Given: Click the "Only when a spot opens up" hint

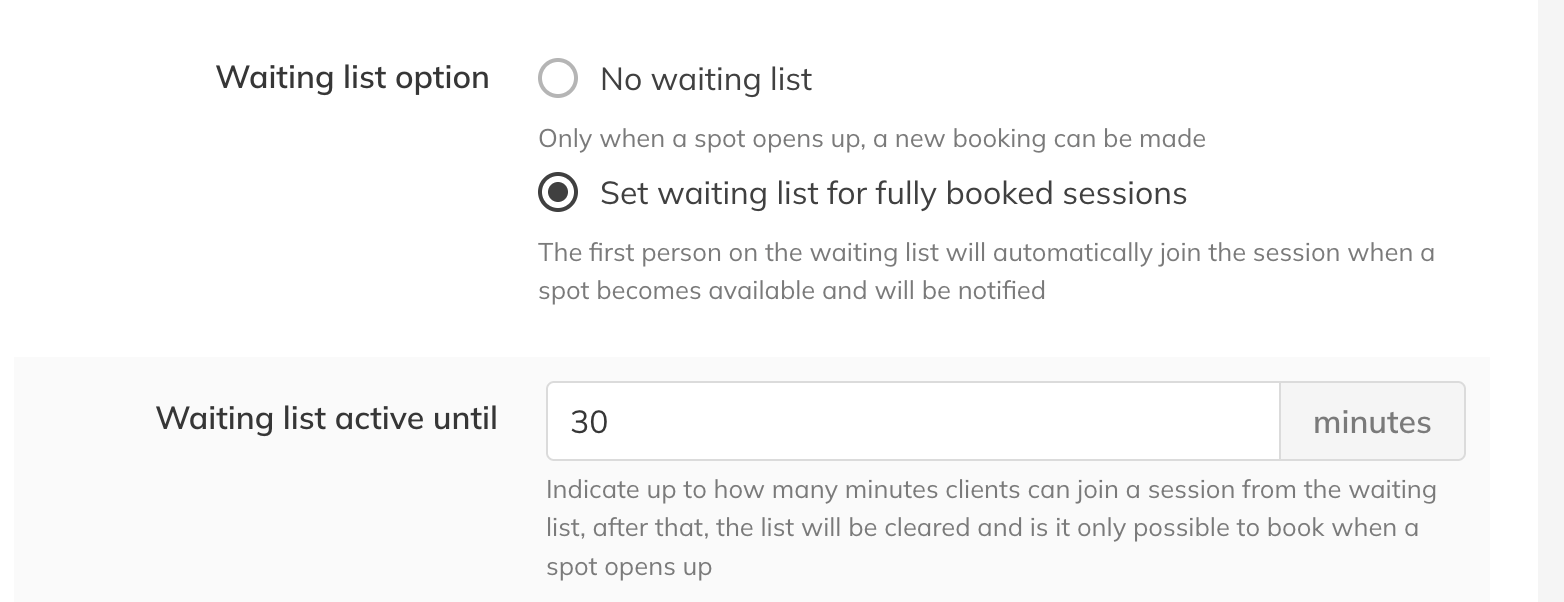Looking at the screenshot, I should pyautogui.click(x=700, y=138).
